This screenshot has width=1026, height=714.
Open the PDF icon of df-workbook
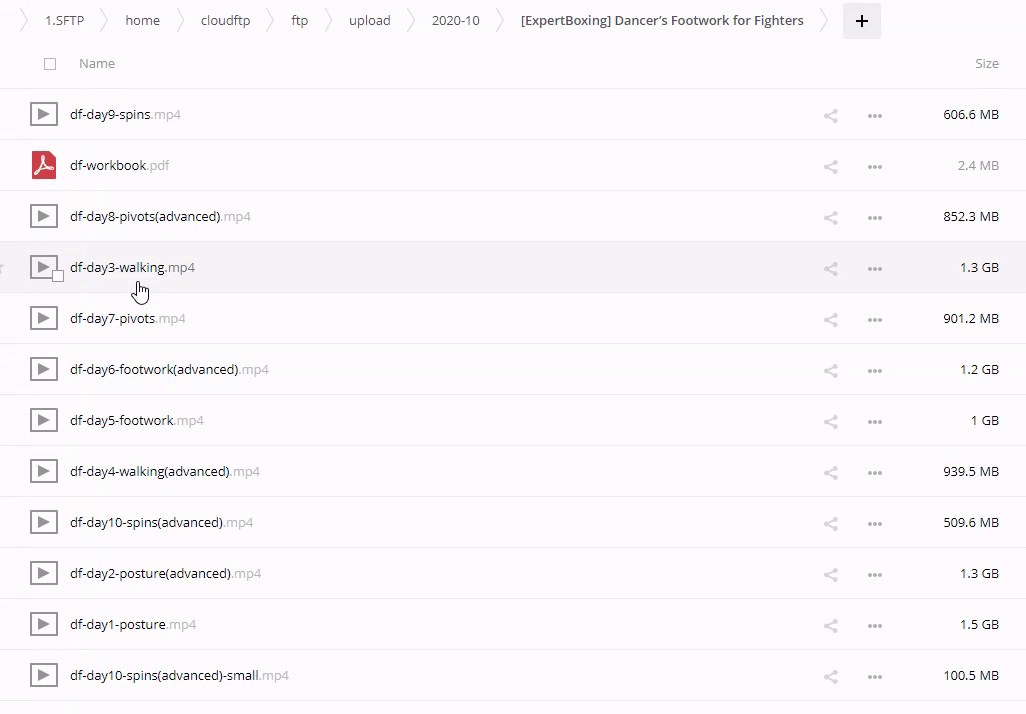[x=43, y=165]
